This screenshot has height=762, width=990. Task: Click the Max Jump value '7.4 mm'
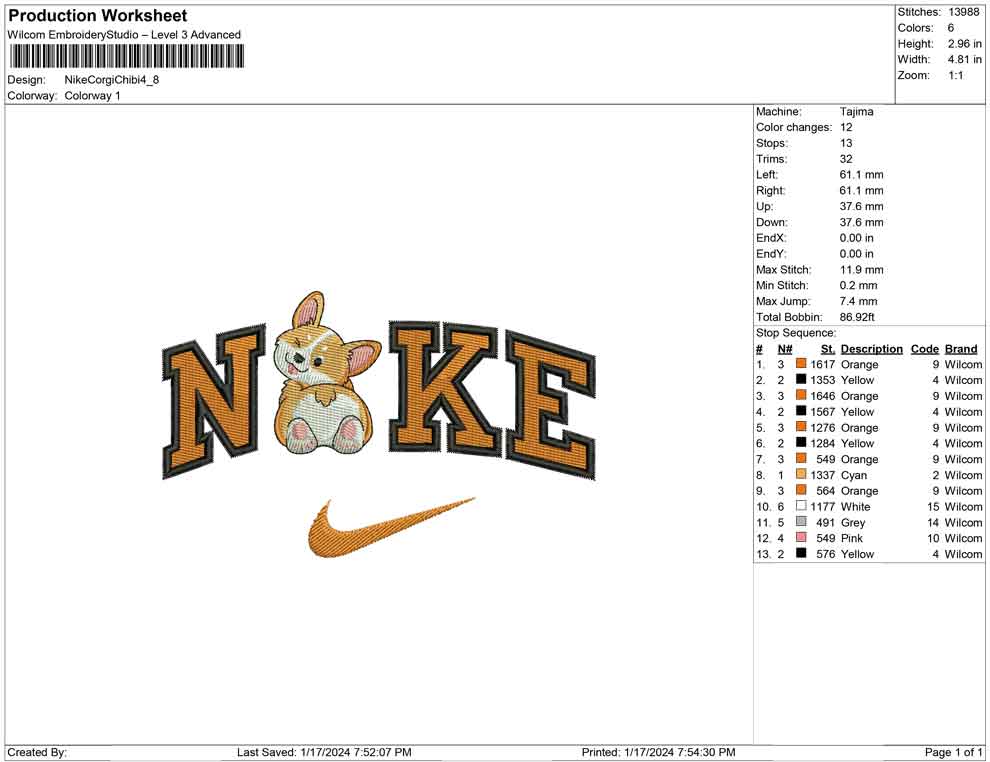coord(859,301)
